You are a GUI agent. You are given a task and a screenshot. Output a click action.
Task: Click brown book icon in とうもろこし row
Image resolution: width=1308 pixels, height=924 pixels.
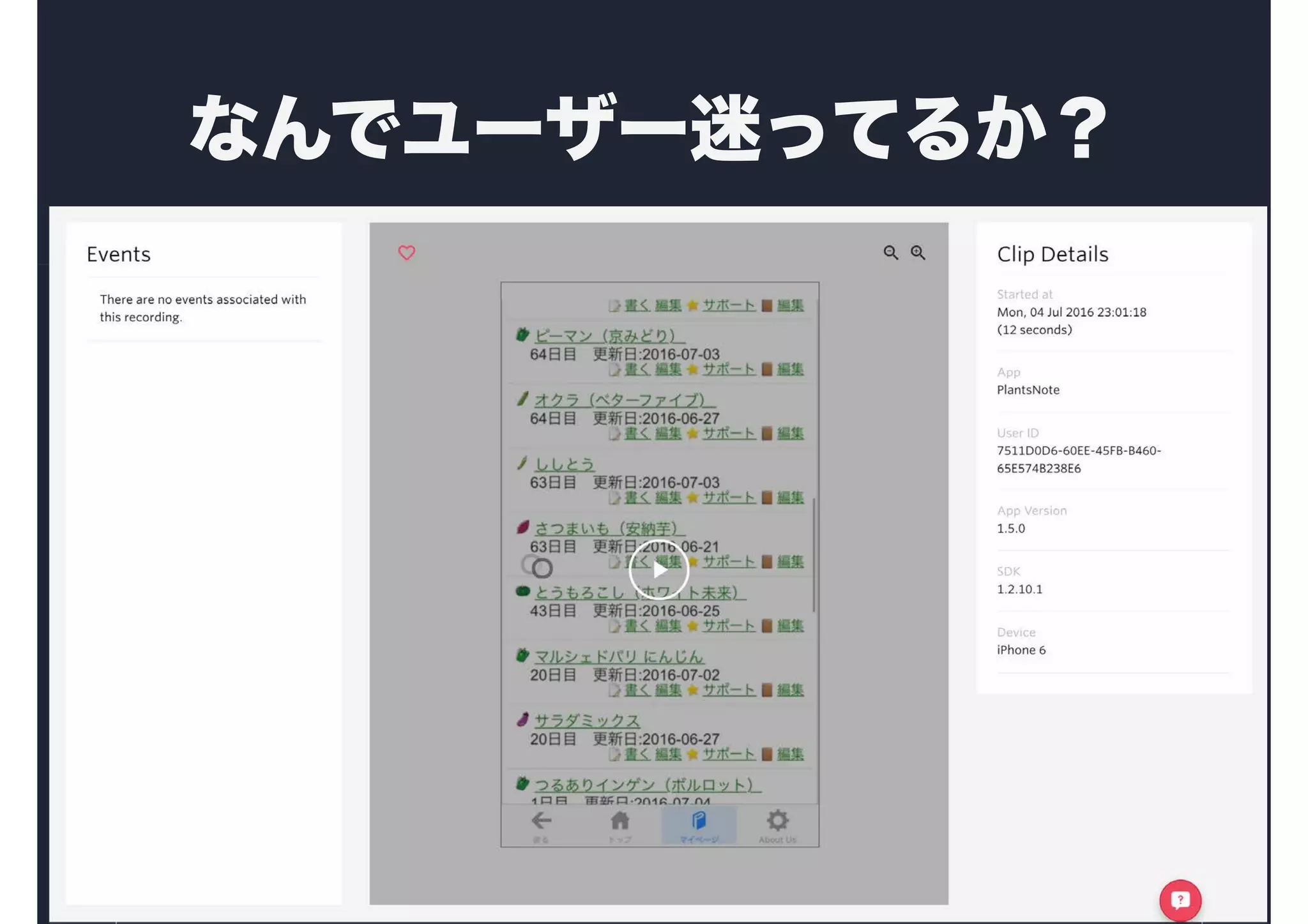[767, 626]
